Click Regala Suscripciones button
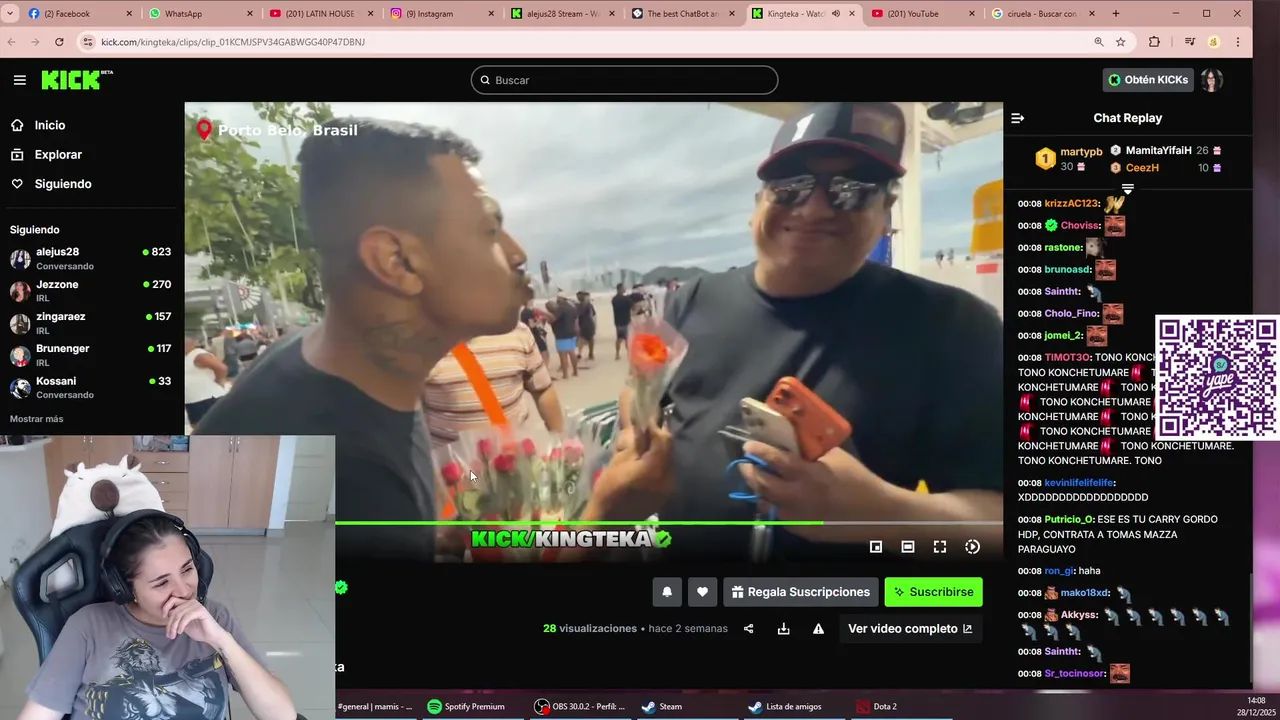Screen dimensions: 1280x720 801,592
